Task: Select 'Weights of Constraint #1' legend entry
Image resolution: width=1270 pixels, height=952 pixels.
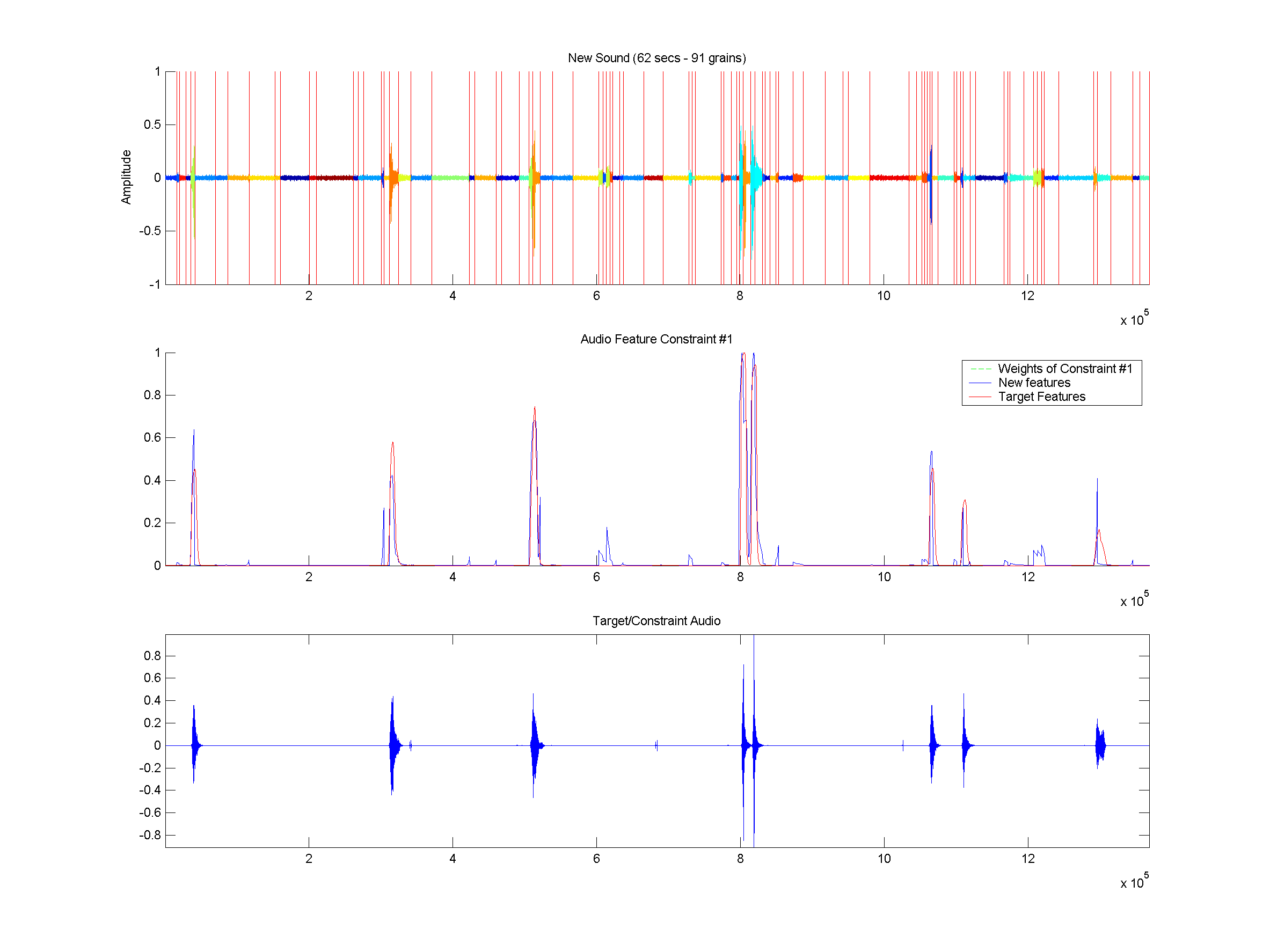Action: [x=1064, y=369]
